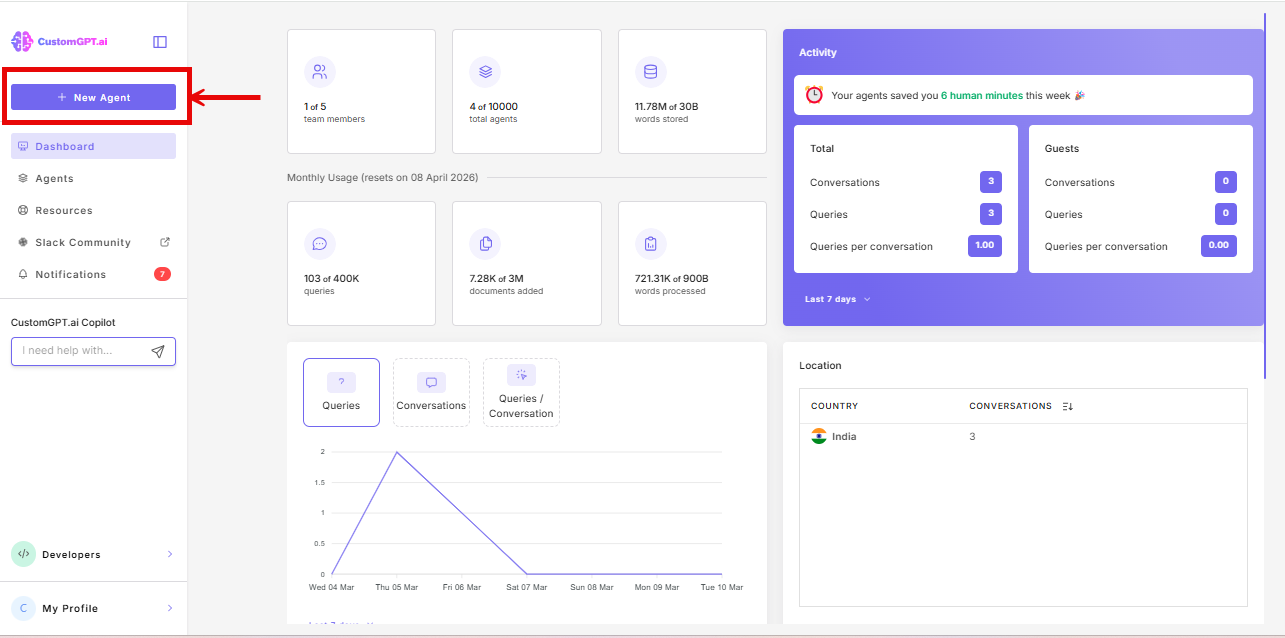Toggle sort order on the Conversations column

tap(1069, 406)
